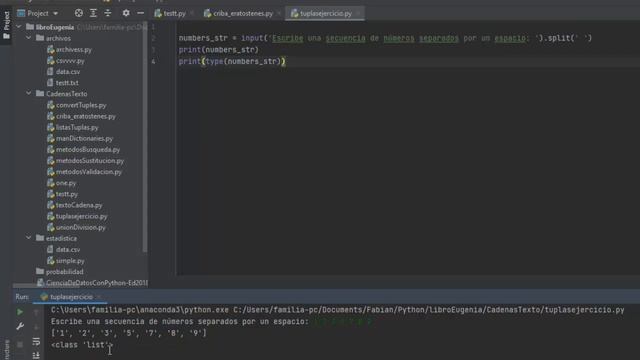
Task: Click line number 4 in editor gutter
Action: pos(153,62)
